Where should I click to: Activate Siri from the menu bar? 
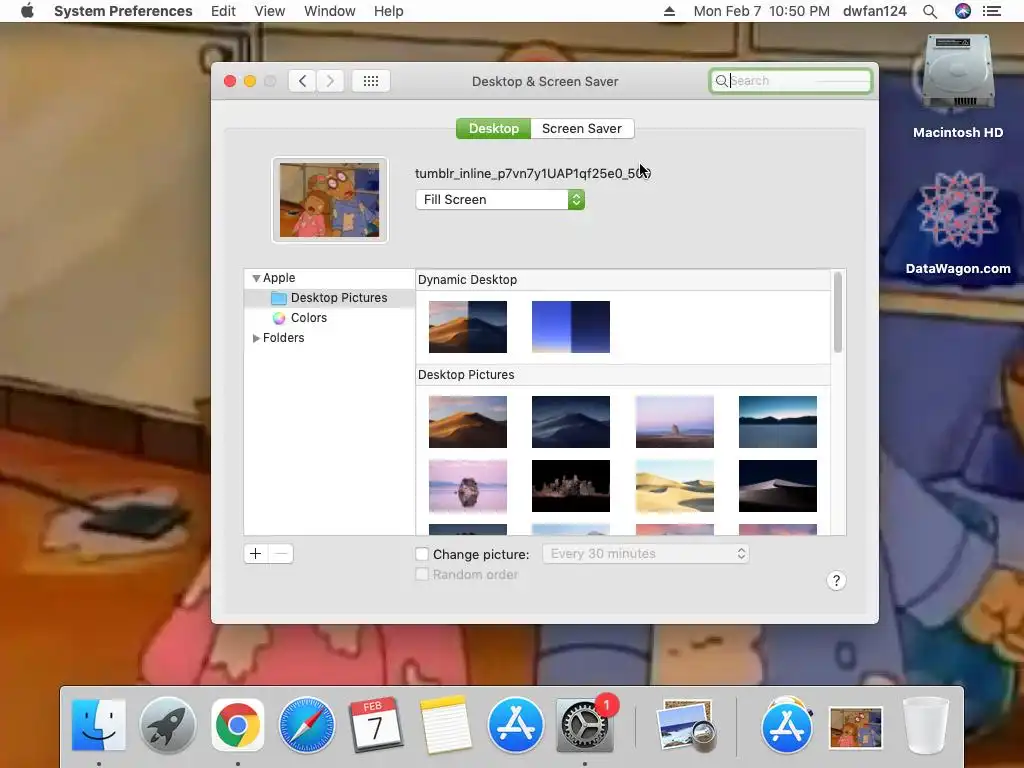pos(963,11)
